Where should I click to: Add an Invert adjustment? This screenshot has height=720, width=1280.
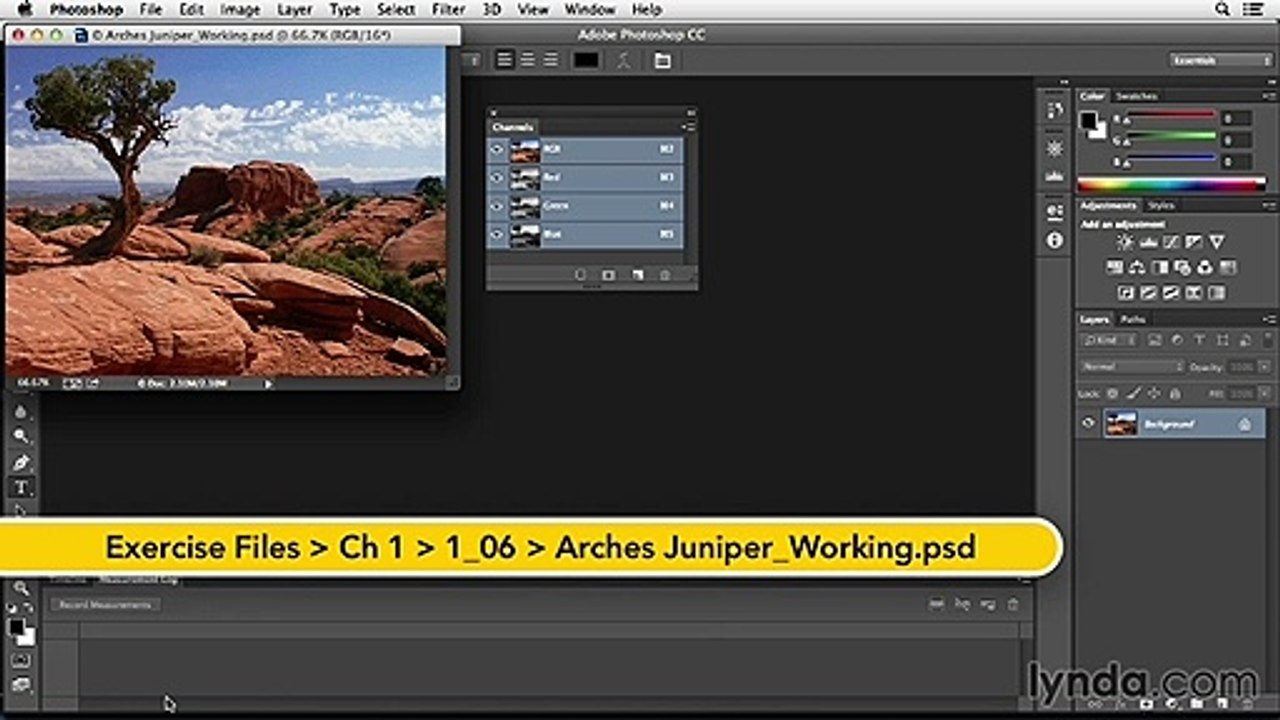[x=1125, y=293]
